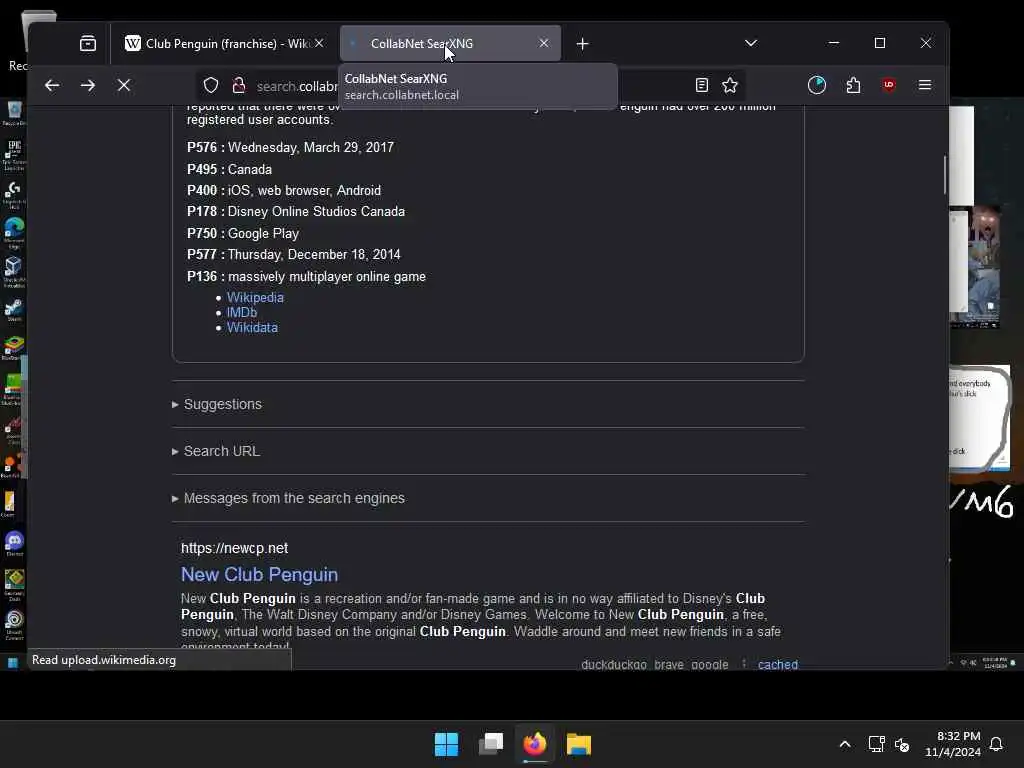Select the CollabNet SearXNG tab
1024x768 pixels.
click(450, 43)
